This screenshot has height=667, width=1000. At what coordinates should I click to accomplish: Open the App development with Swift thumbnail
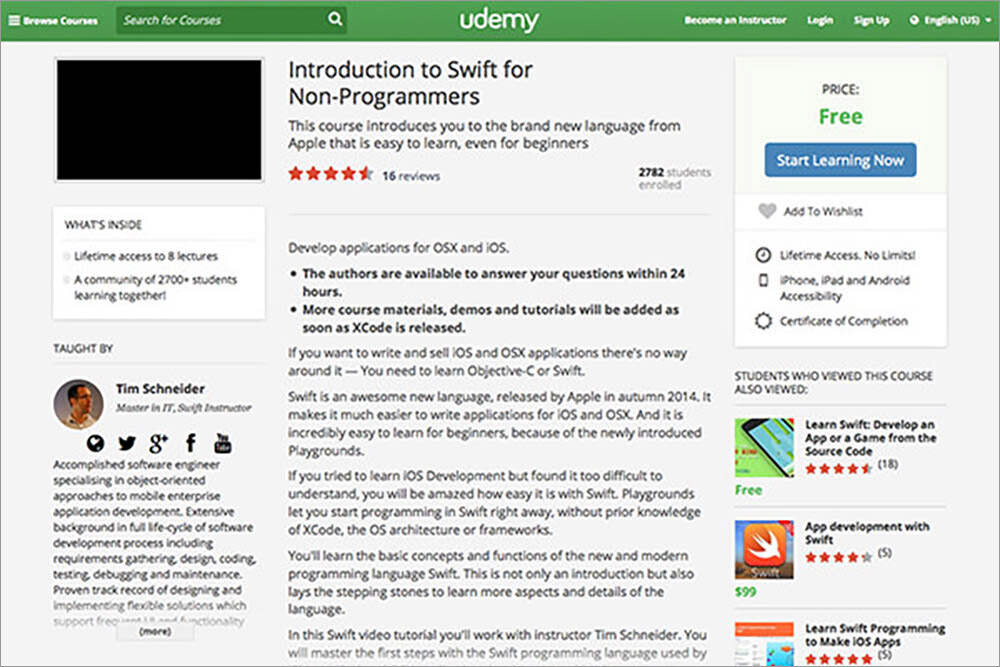[764, 550]
